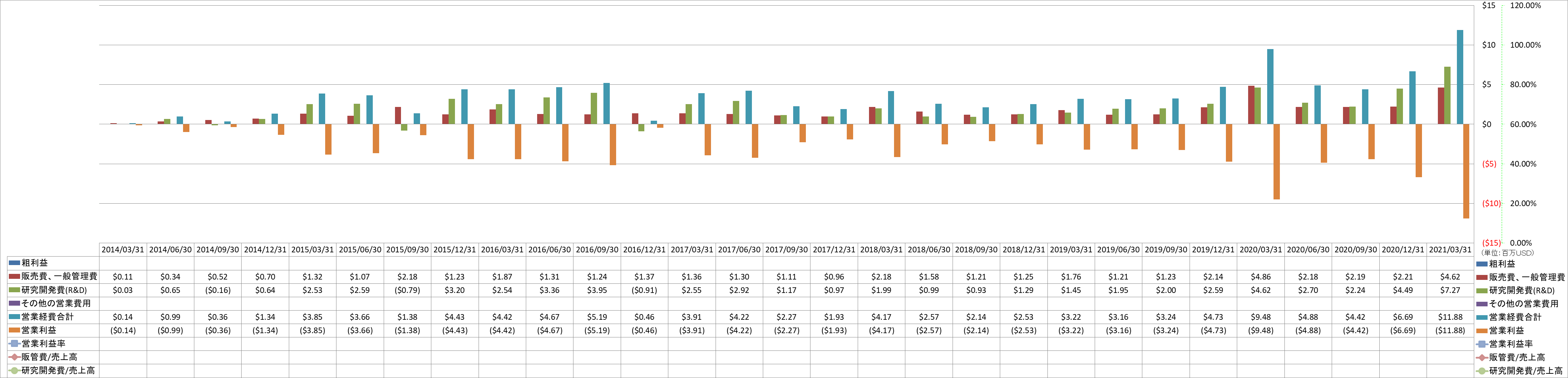
Task: Click the 2020/12/31 column header
Action: click(x=1403, y=250)
